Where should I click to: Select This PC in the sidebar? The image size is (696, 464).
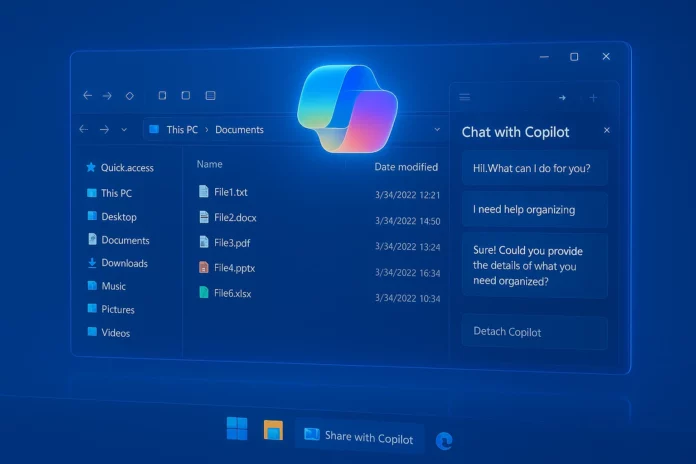click(110, 193)
